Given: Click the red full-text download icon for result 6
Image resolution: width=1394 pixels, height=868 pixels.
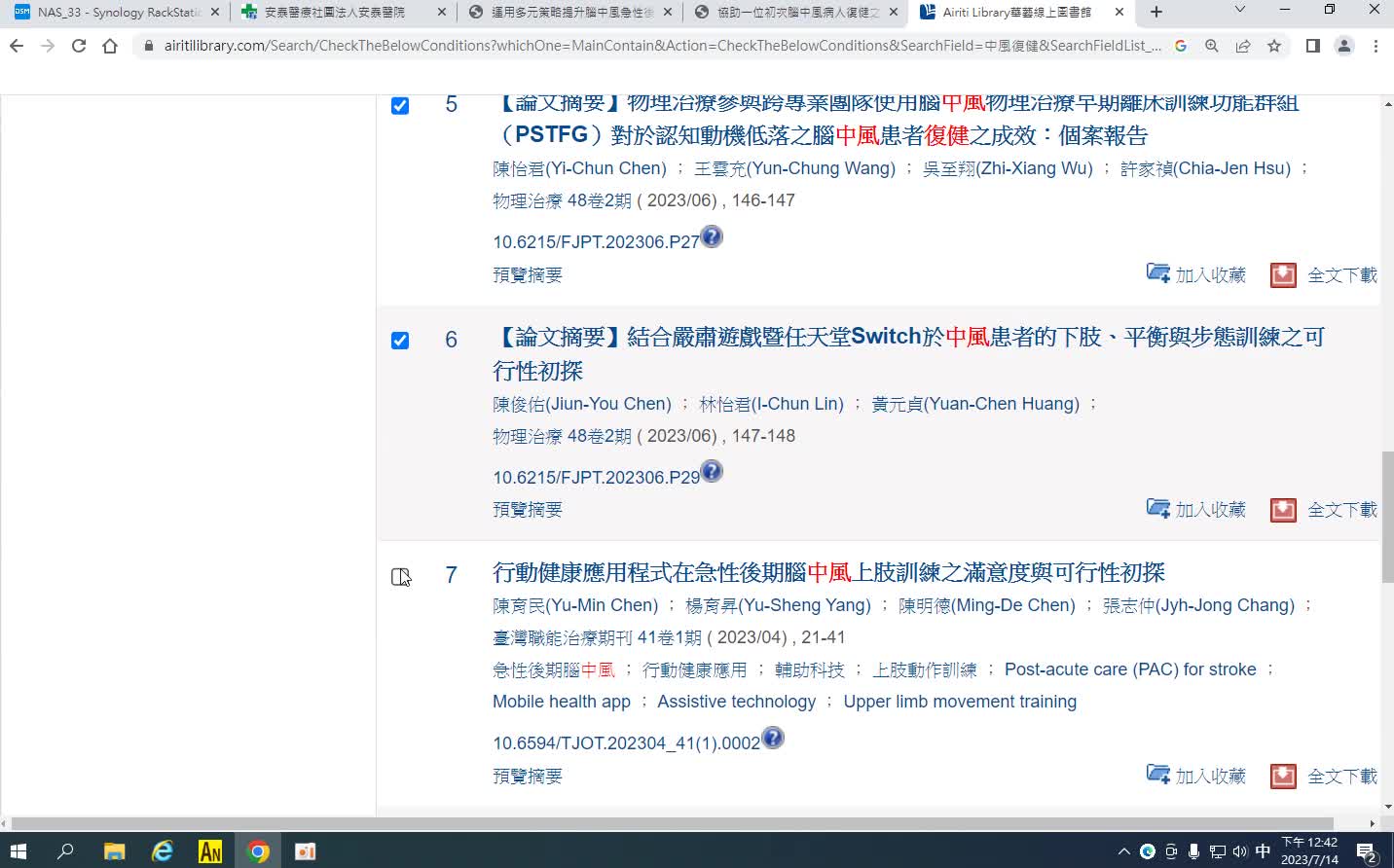Looking at the screenshot, I should coord(1283,510).
